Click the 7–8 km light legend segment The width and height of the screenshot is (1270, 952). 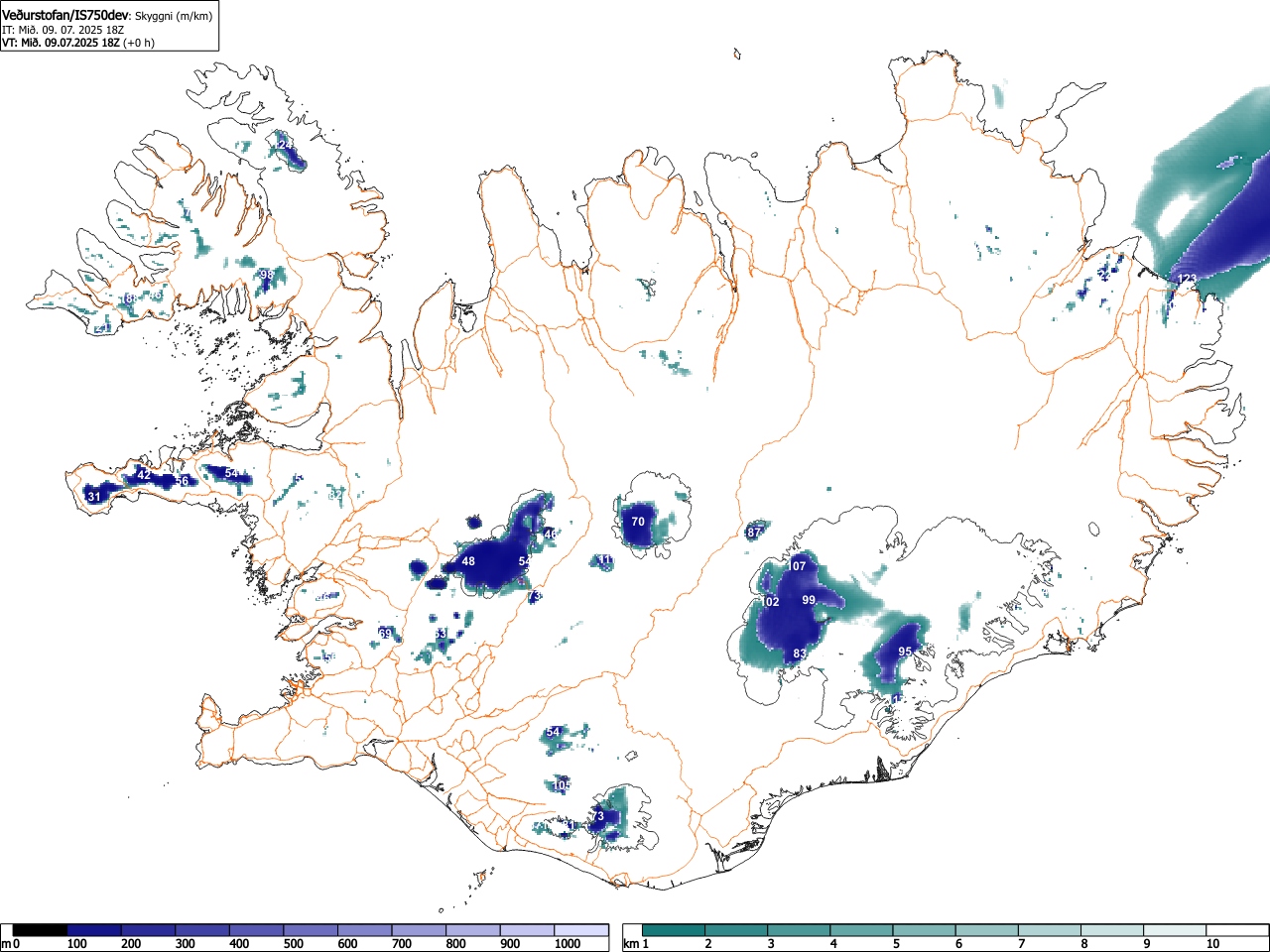[x=1051, y=930]
